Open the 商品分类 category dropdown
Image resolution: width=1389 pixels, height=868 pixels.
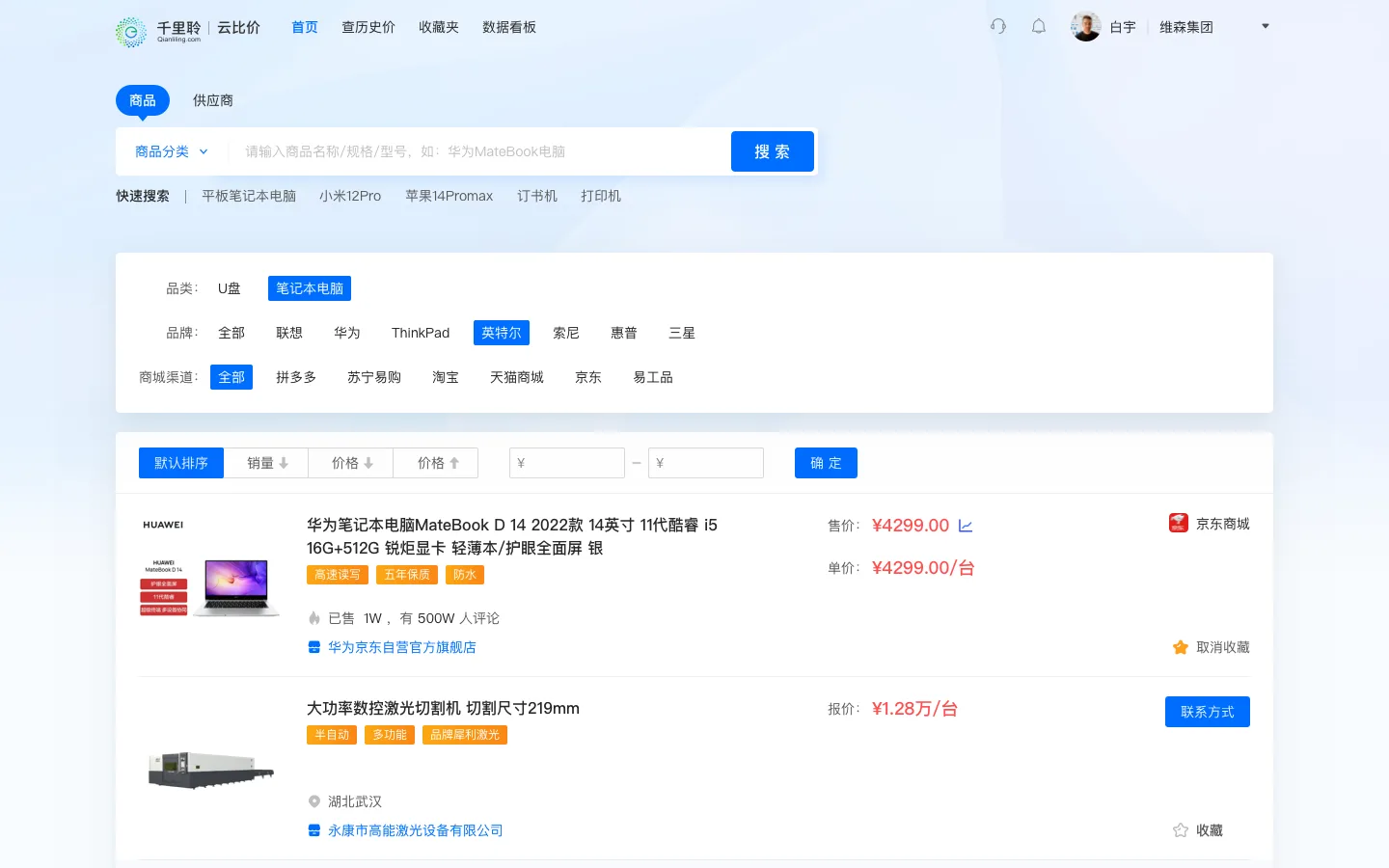tap(172, 151)
